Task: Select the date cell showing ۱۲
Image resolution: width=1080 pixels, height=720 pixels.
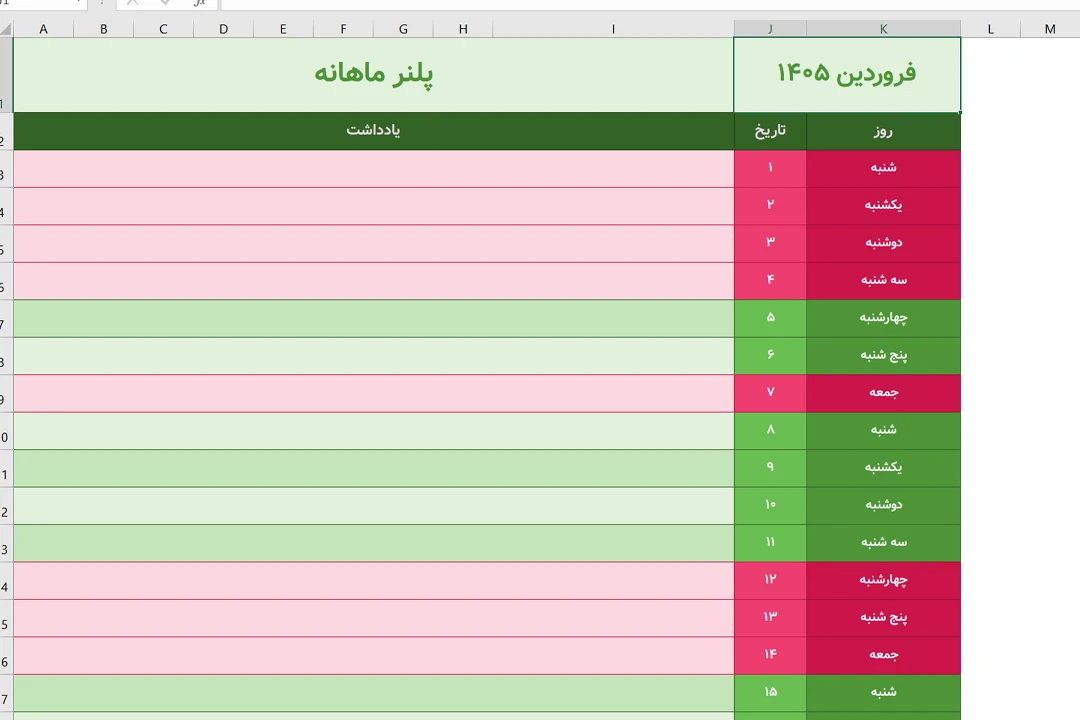Action: 770,580
